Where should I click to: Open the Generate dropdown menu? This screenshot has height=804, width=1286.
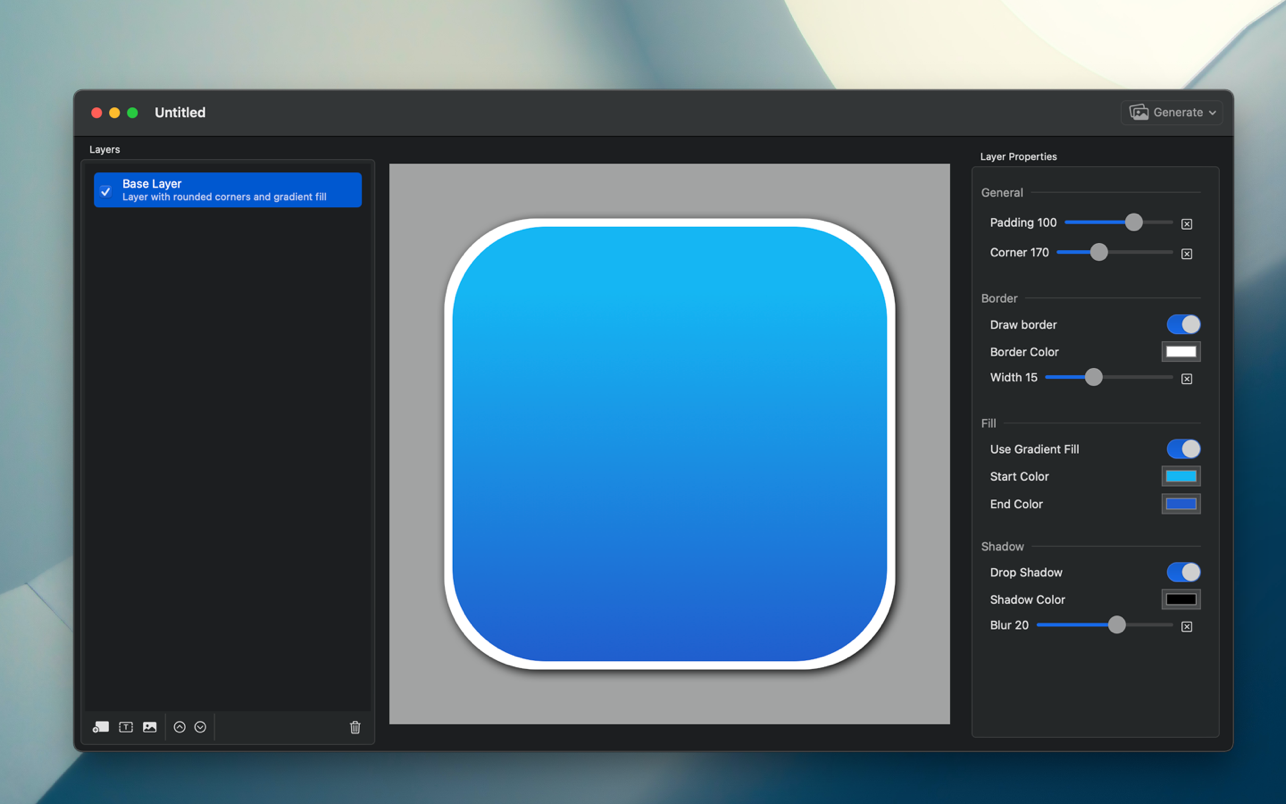(1174, 113)
